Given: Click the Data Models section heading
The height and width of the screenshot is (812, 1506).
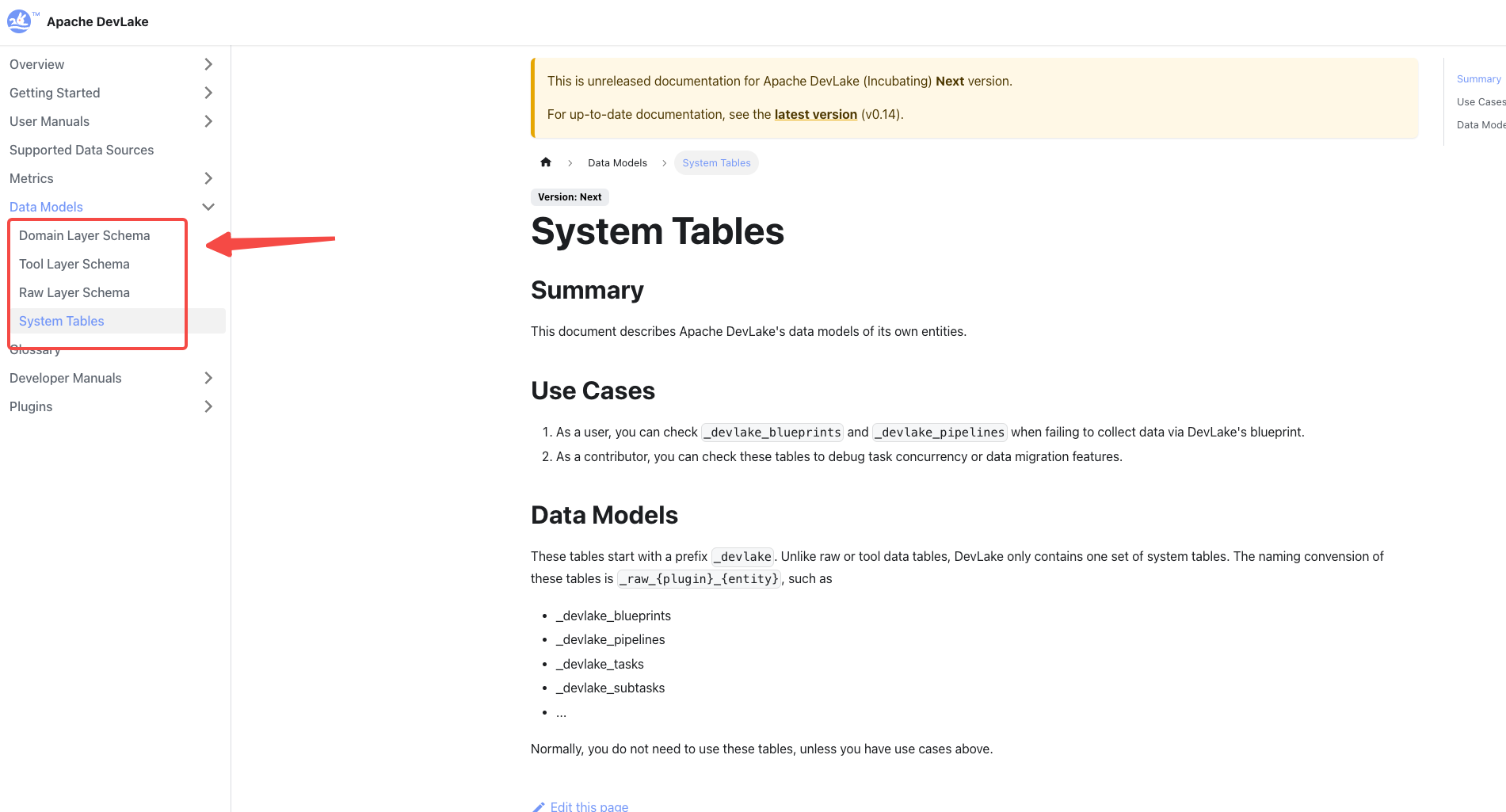Looking at the screenshot, I should pyautogui.click(x=604, y=515).
